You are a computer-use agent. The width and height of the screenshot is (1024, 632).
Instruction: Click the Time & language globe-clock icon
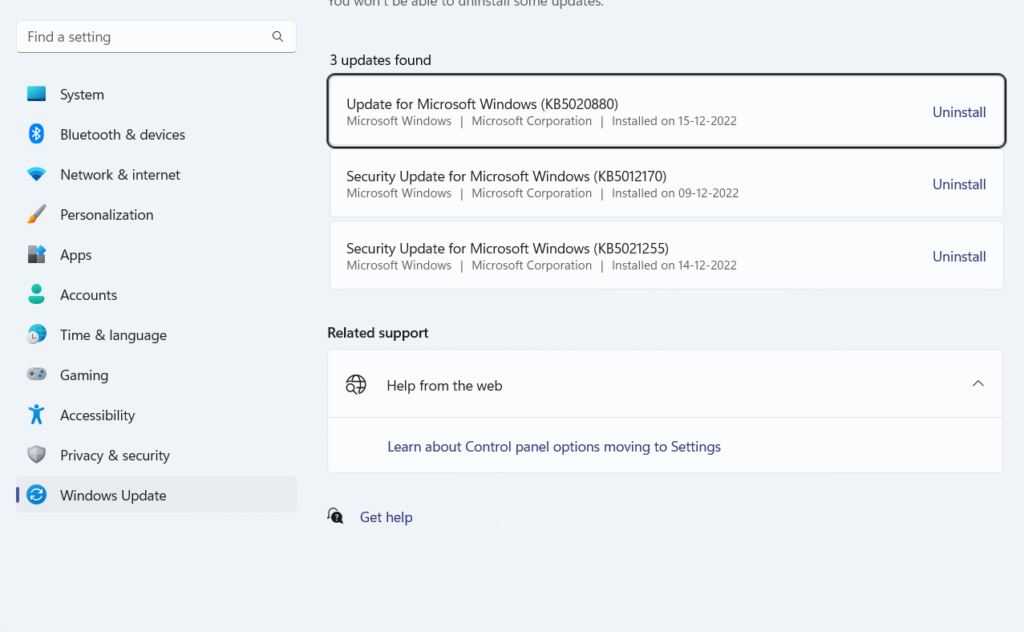[37, 334]
